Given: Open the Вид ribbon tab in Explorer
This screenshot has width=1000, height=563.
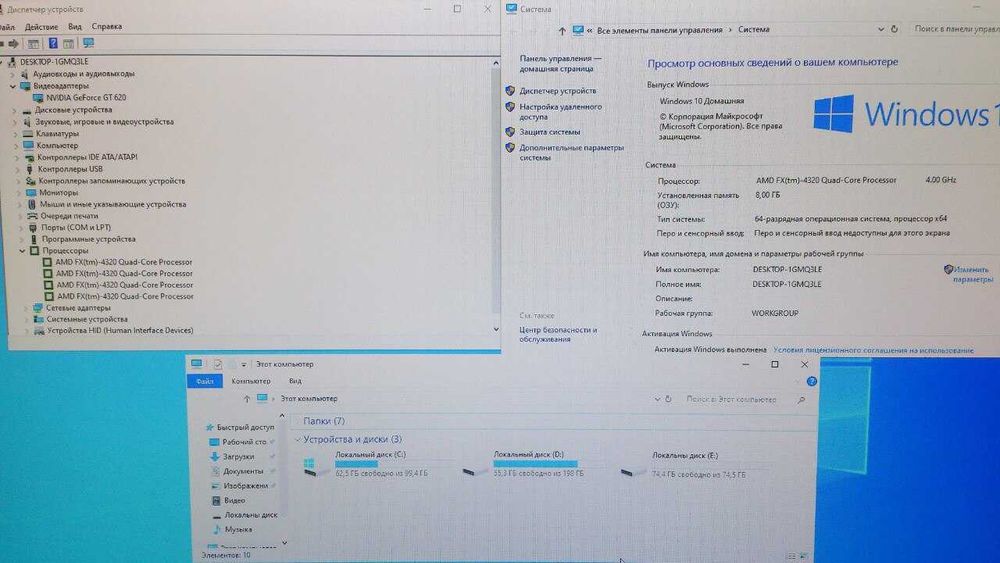Looking at the screenshot, I should (x=295, y=381).
